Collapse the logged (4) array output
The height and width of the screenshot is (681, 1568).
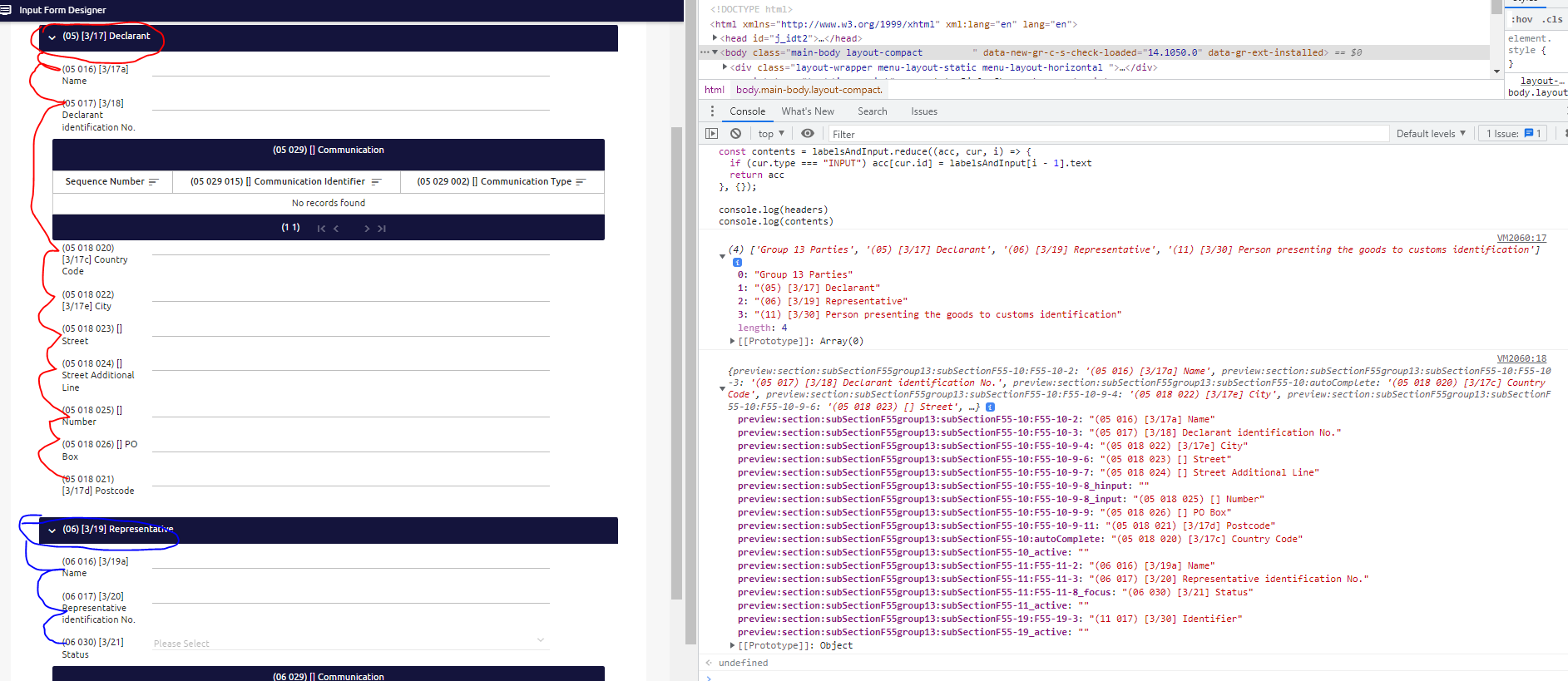[722, 256]
